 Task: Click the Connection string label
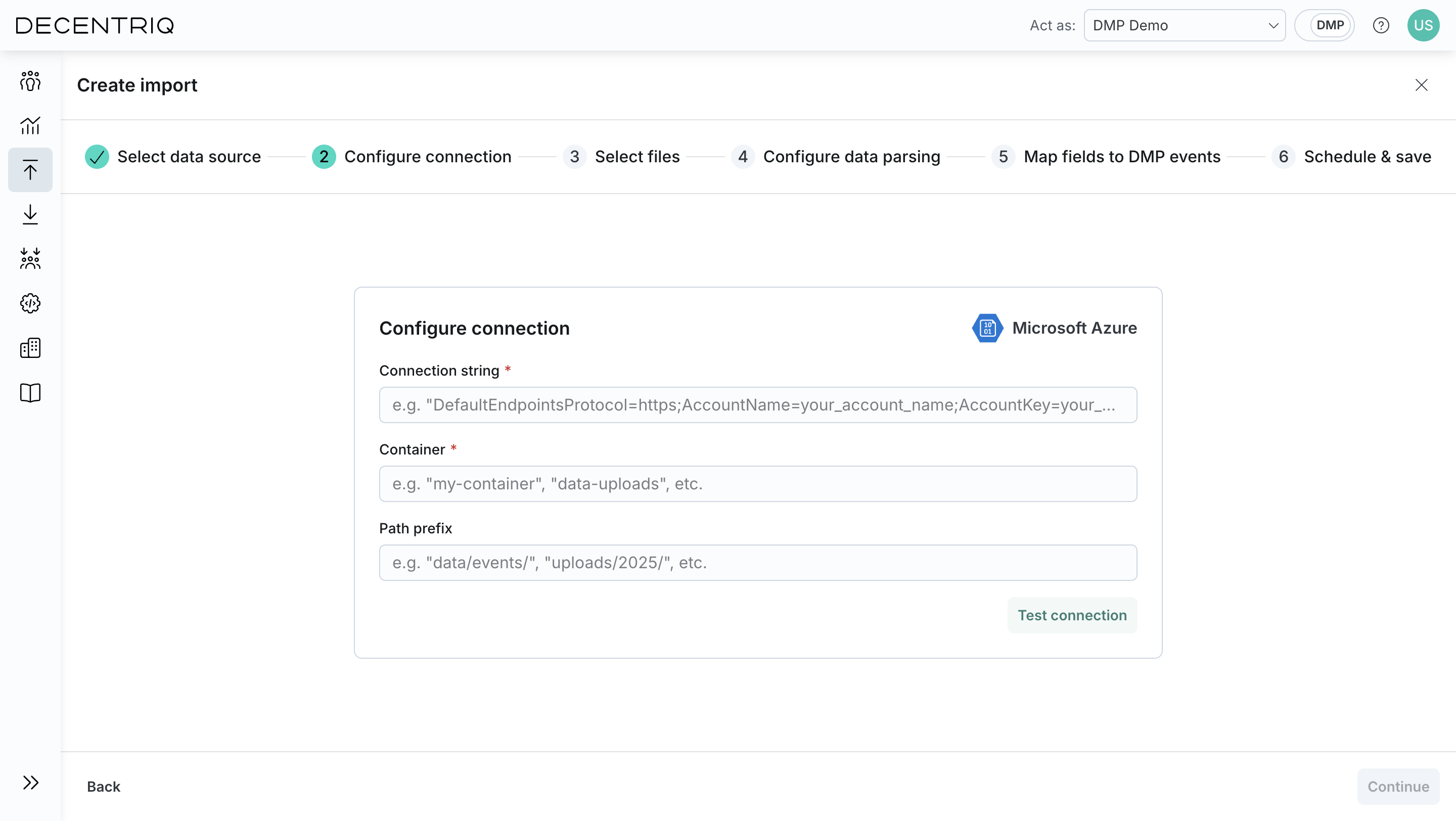(439, 371)
